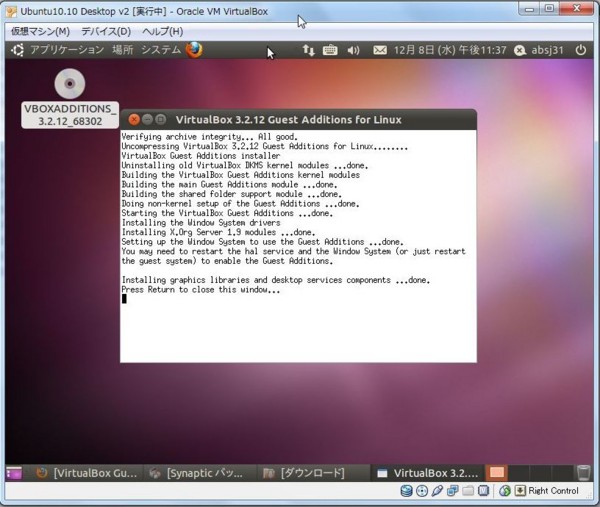The height and width of the screenshot is (507, 600).
Task: Open the trash icon in bottom panel
Action: click(x=584, y=473)
